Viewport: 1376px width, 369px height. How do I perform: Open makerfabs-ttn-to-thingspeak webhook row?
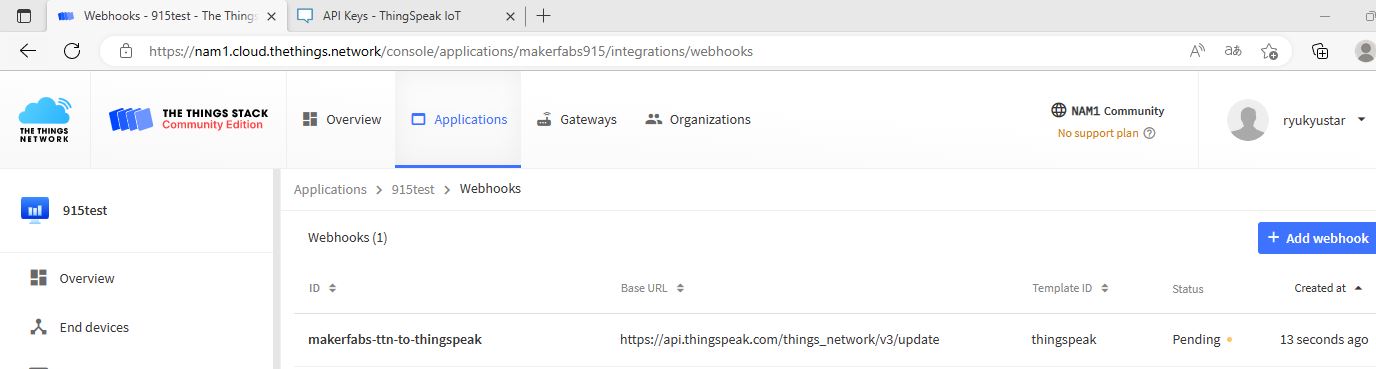tap(834, 340)
